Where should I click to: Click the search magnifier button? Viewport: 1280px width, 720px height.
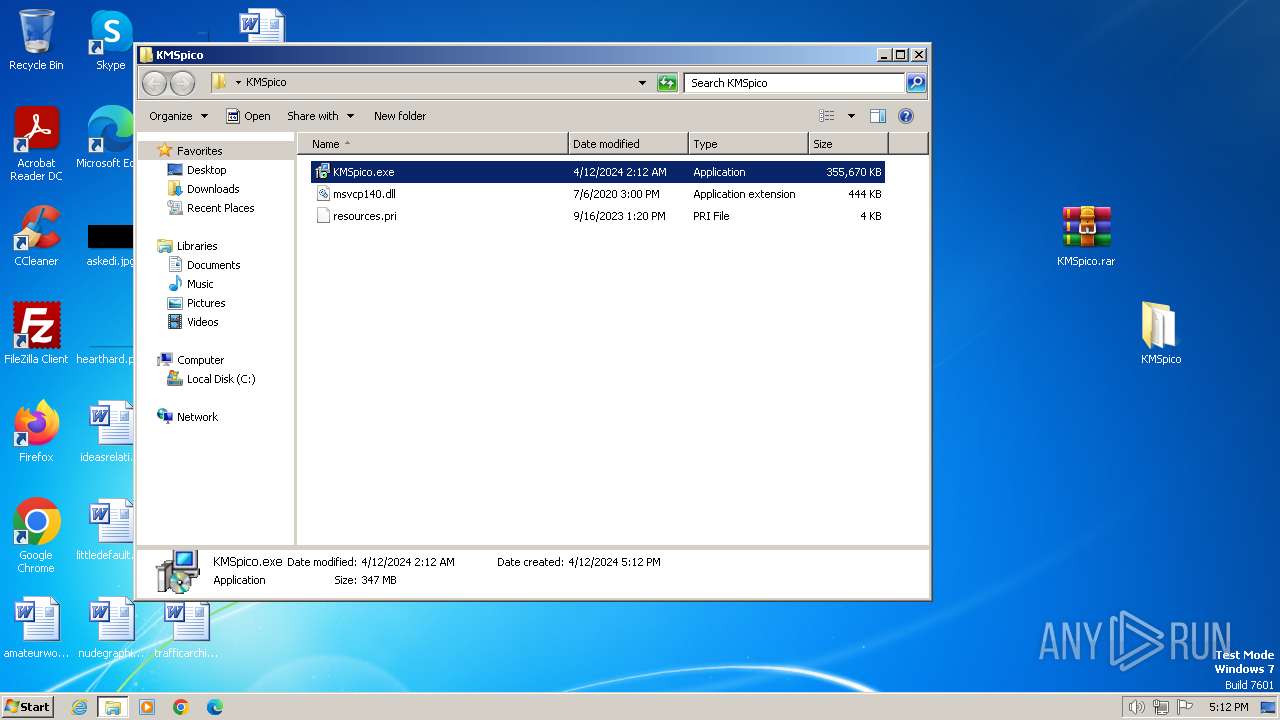pyautogui.click(x=915, y=83)
